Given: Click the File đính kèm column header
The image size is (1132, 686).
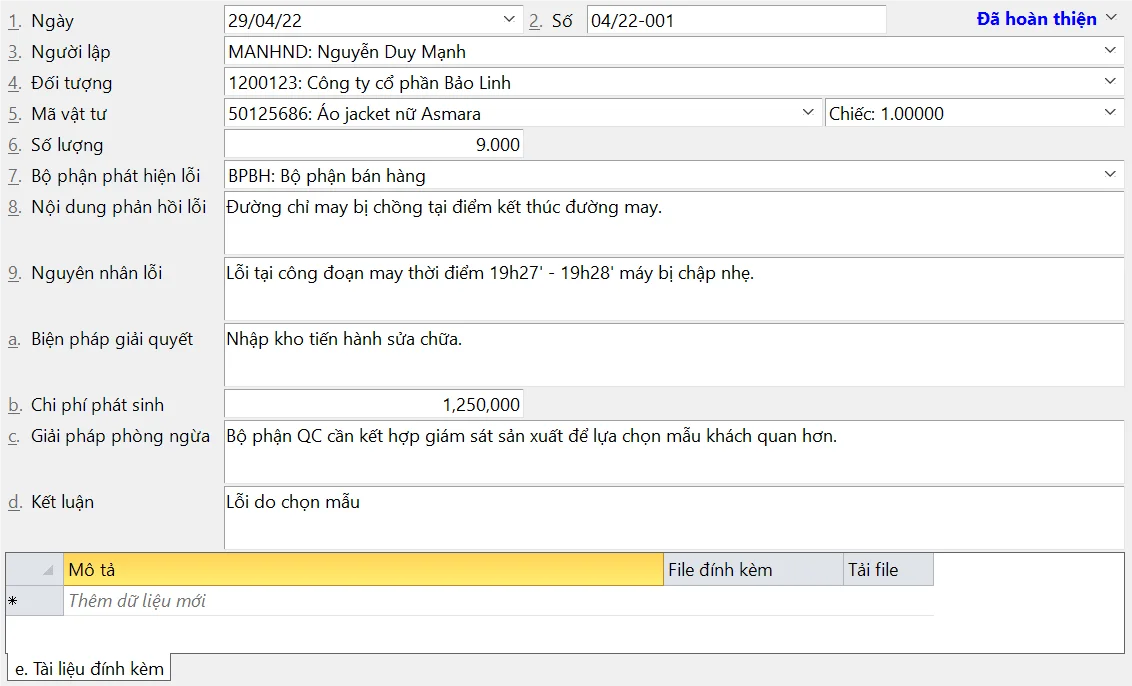Looking at the screenshot, I should click(753, 570).
